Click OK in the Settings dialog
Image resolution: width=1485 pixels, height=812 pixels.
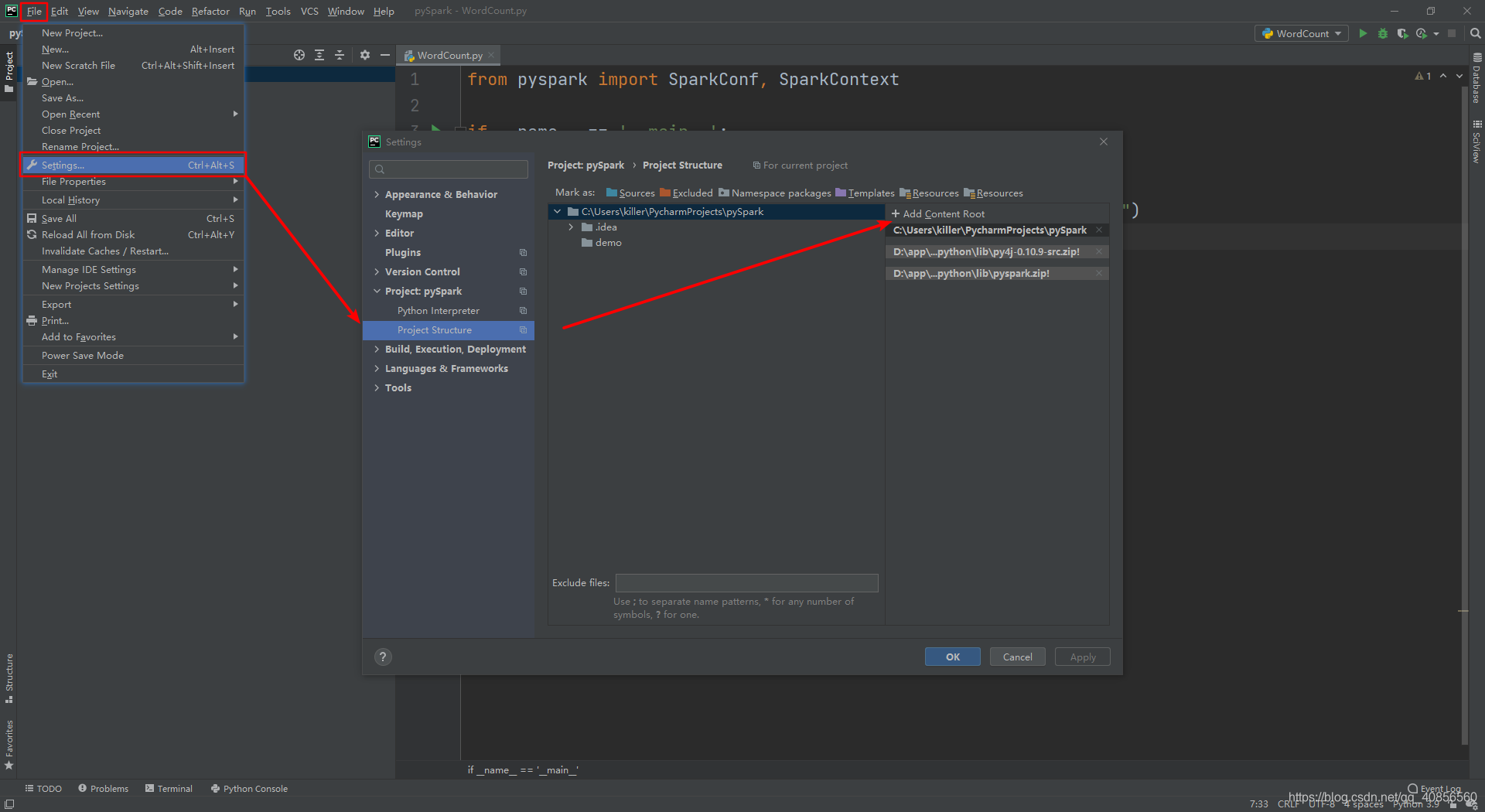click(x=952, y=657)
